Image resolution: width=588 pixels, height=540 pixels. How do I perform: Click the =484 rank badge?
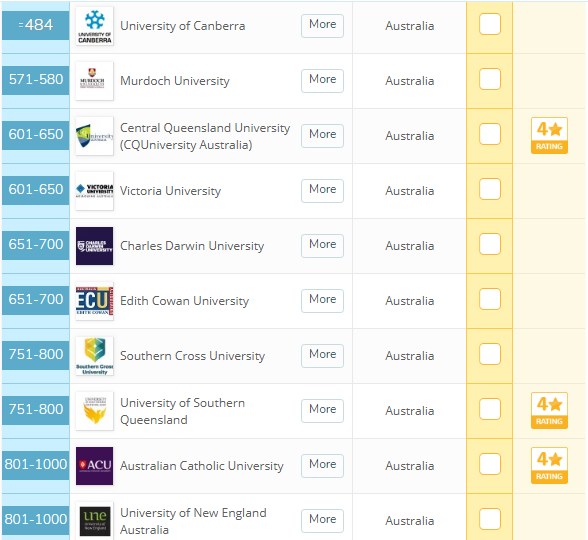(36, 25)
